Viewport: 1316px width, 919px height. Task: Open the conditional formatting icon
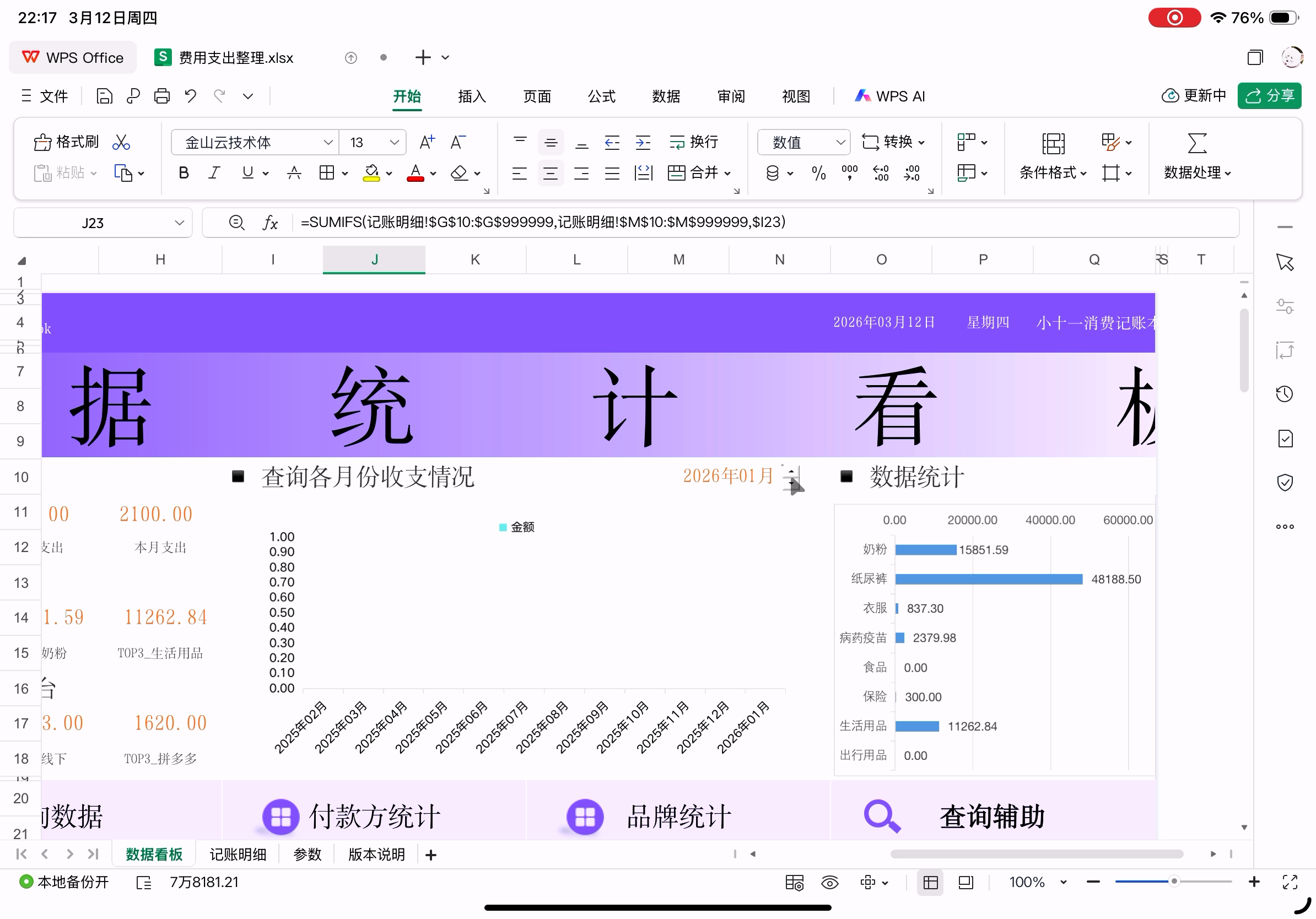1053,143
